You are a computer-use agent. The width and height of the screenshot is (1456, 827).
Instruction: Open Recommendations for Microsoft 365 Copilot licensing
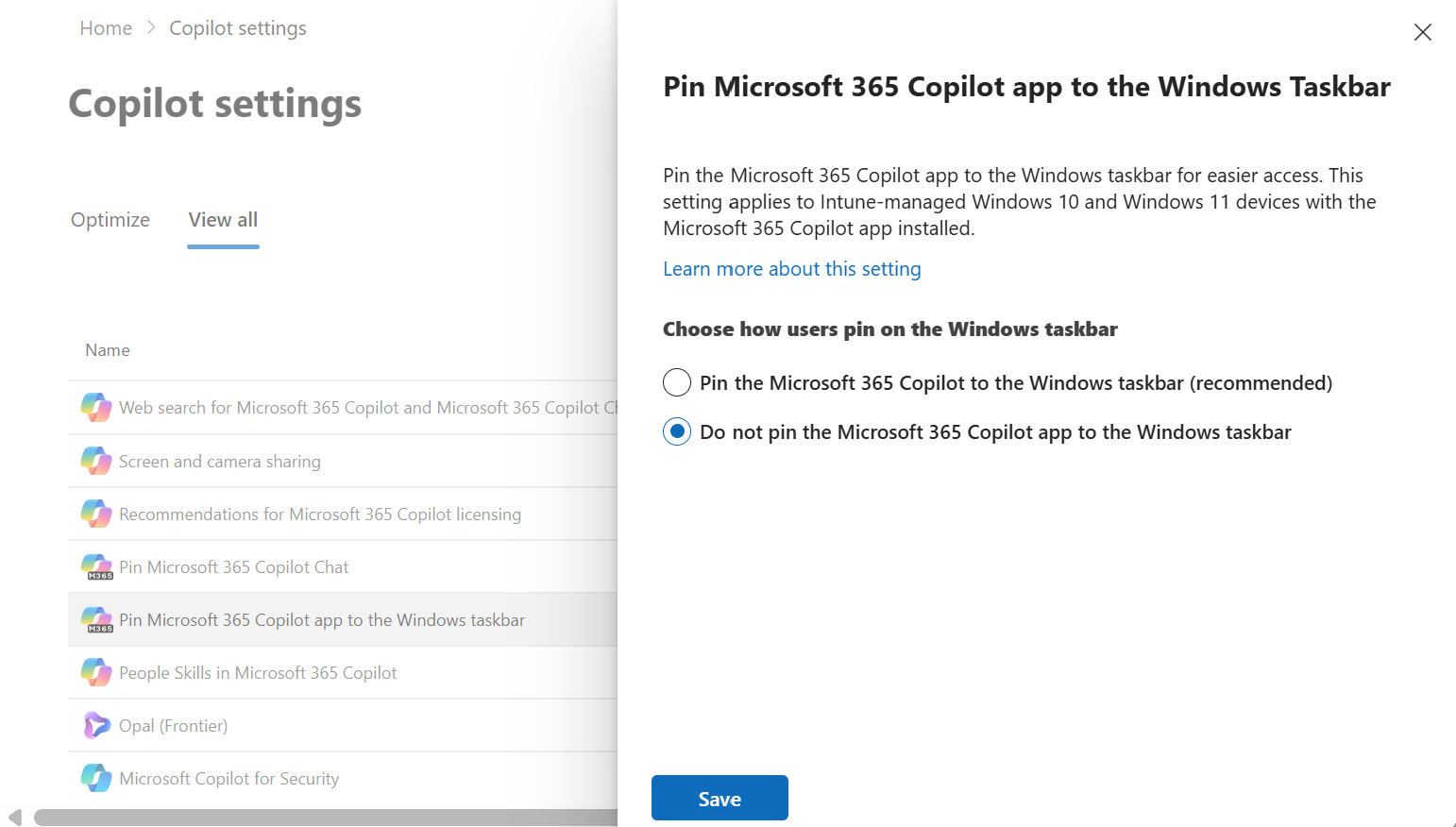coord(320,514)
